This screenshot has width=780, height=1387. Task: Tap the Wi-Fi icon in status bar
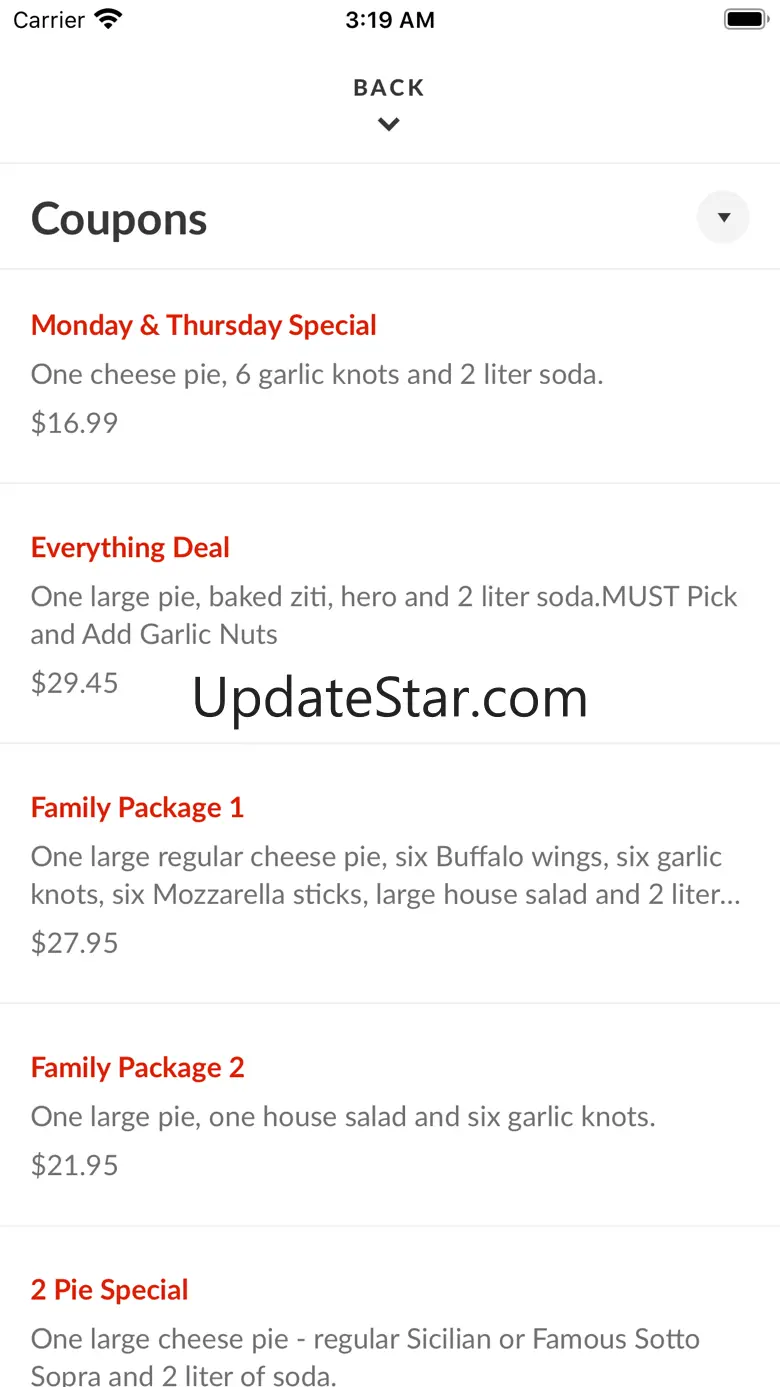106,19
